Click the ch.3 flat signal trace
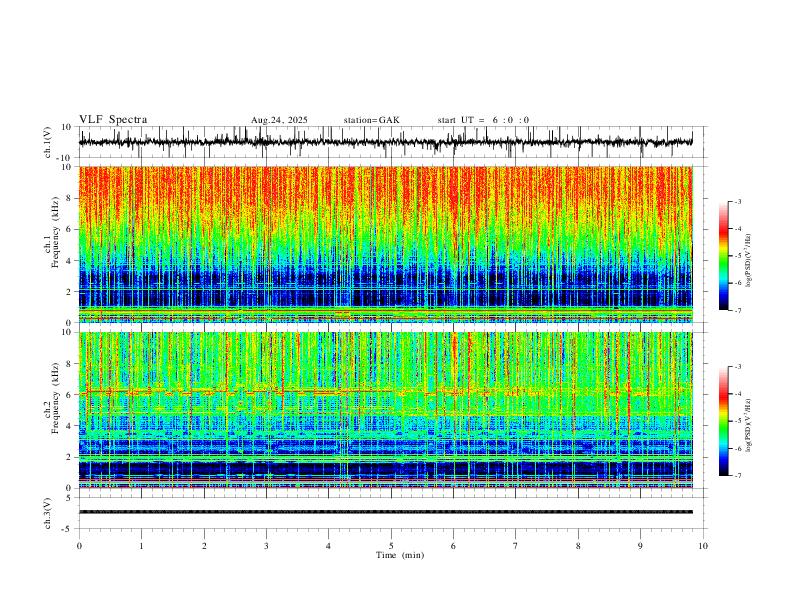 (386, 512)
